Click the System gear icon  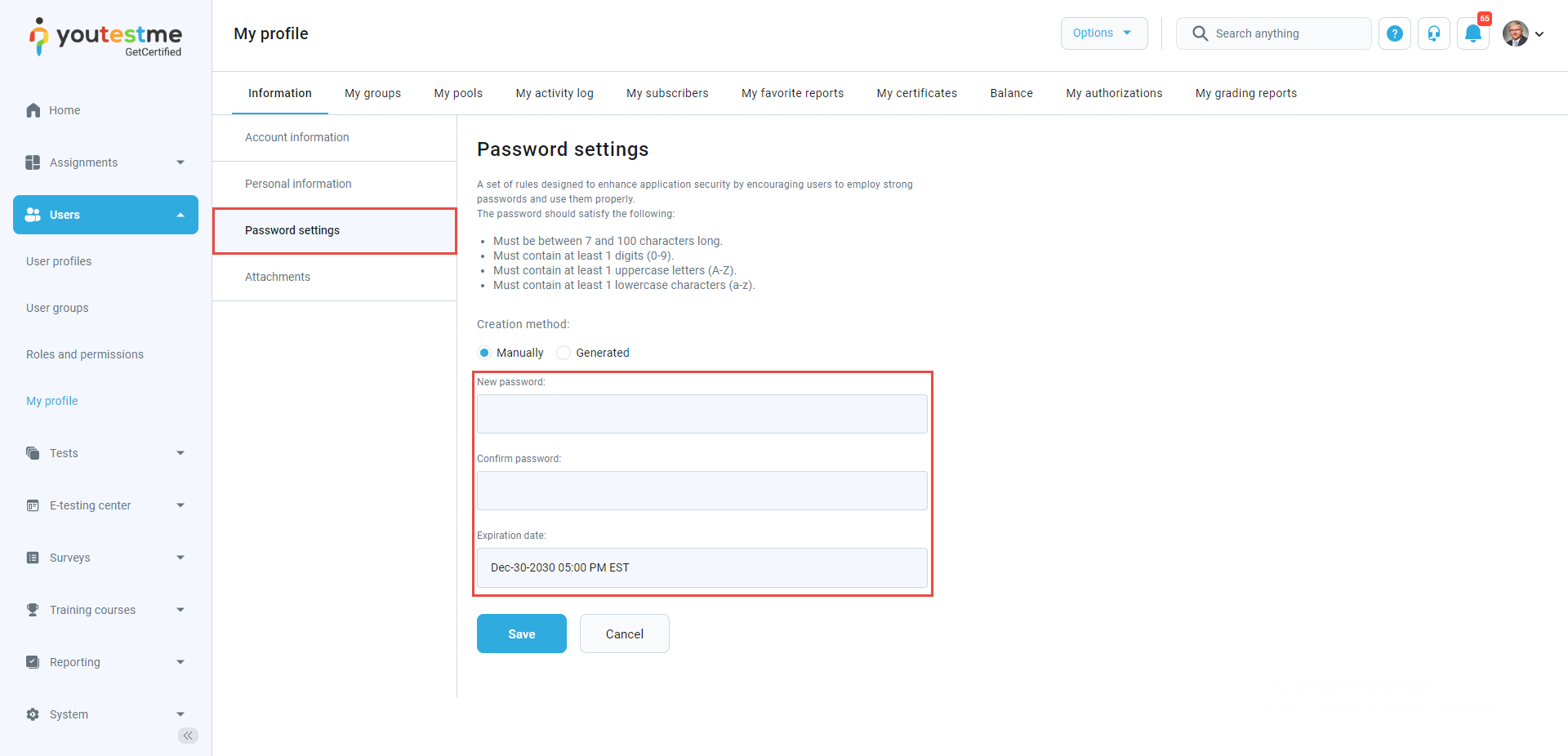pos(33,714)
